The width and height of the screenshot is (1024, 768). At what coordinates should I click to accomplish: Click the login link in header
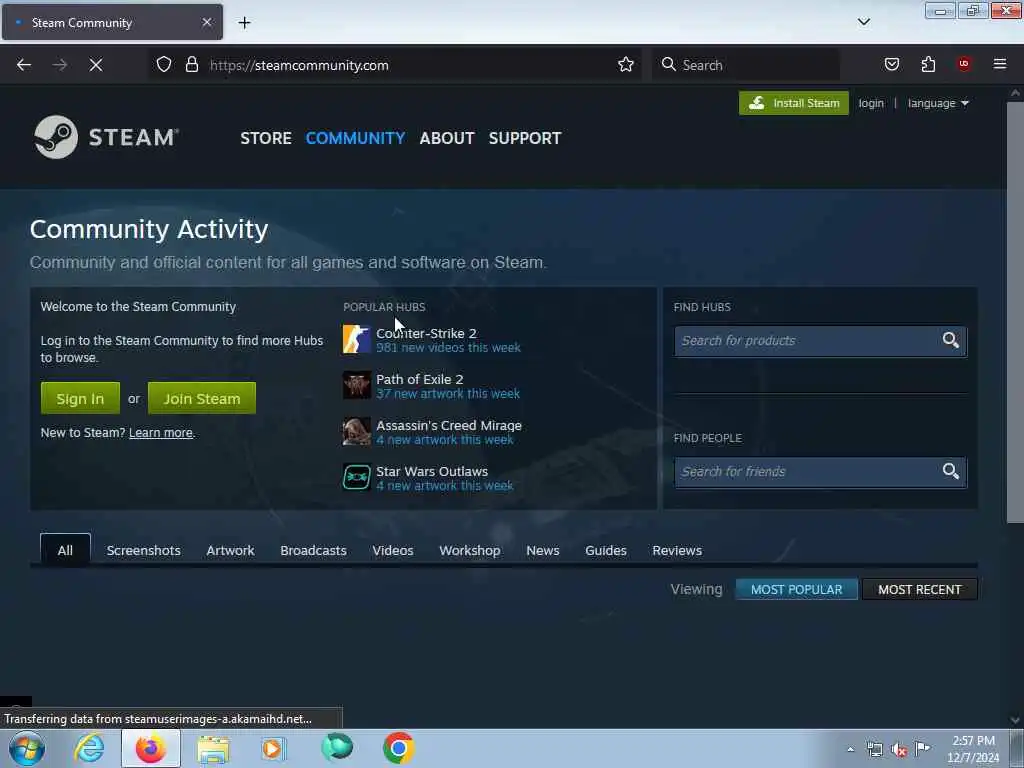pyautogui.click(x=871, y=103)
